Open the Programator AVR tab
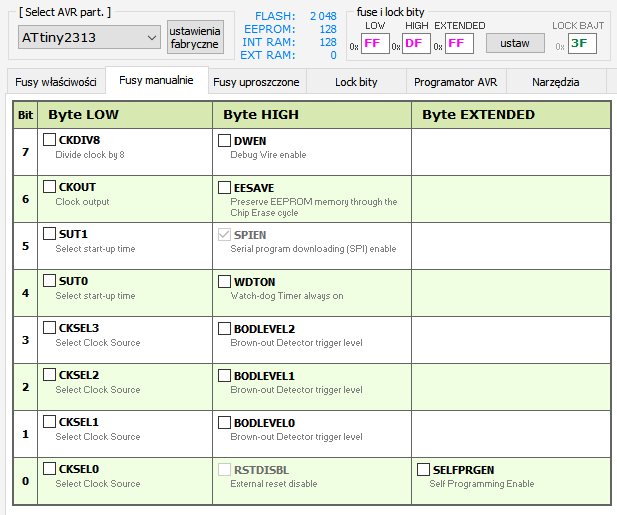 point(456,82)
